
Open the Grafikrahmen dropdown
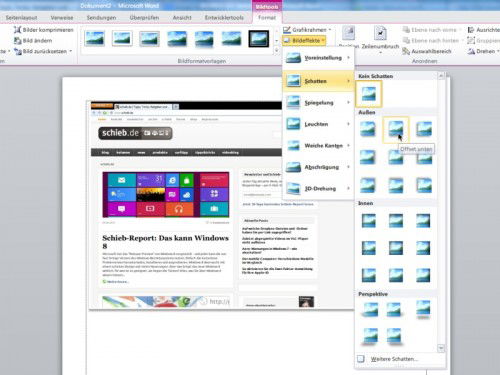[x=307, y=30]
